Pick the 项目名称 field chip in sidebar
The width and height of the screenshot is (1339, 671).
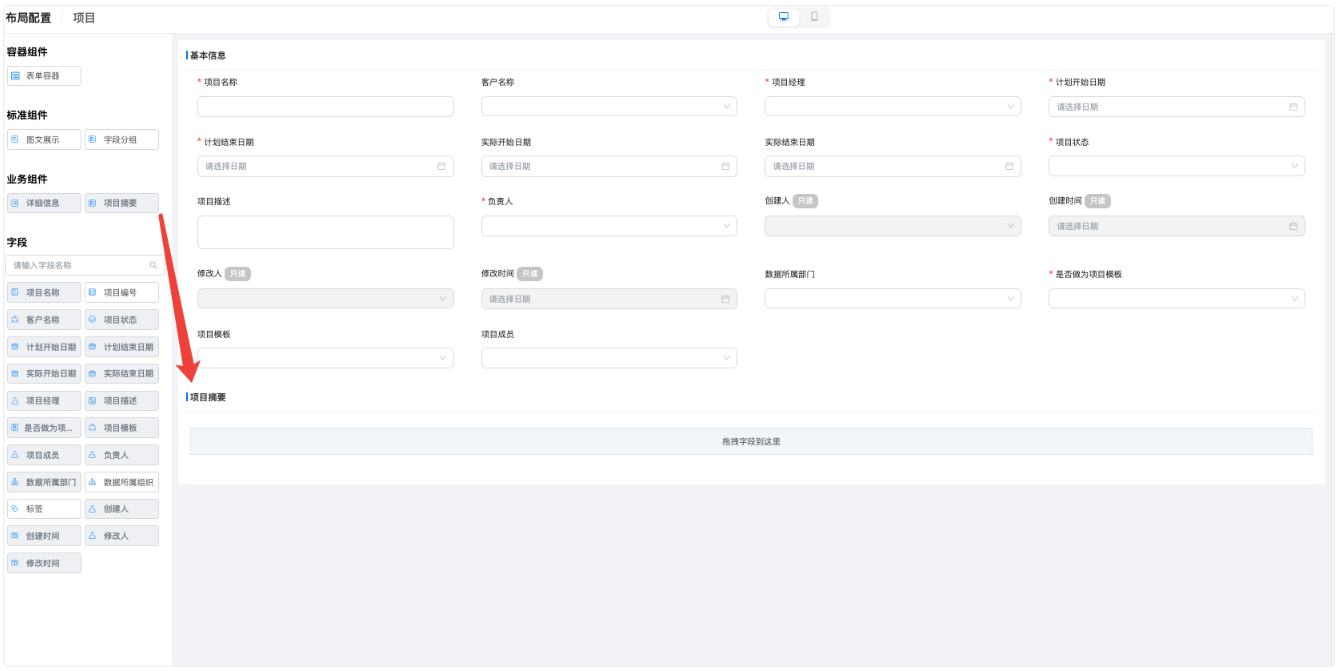pyautogui.click(x=44, y=293)
